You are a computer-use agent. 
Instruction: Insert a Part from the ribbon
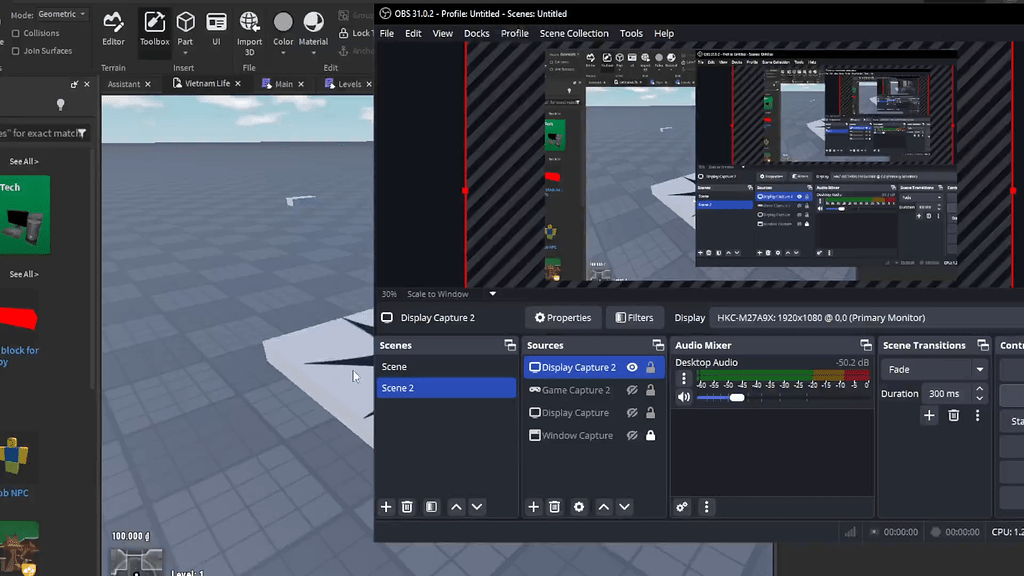(x=185, y=27)
